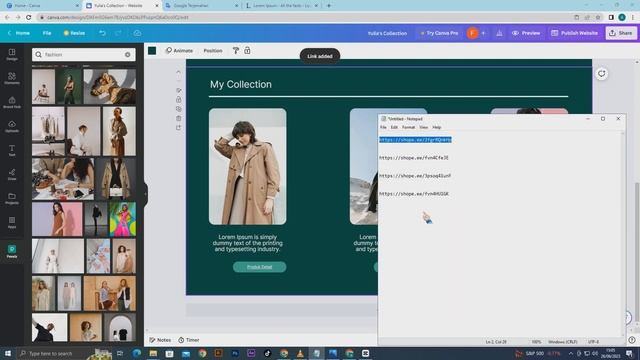The image size is (640, 360).
Task: Lock the page from the page controls
Action: [x=178, y=100]
